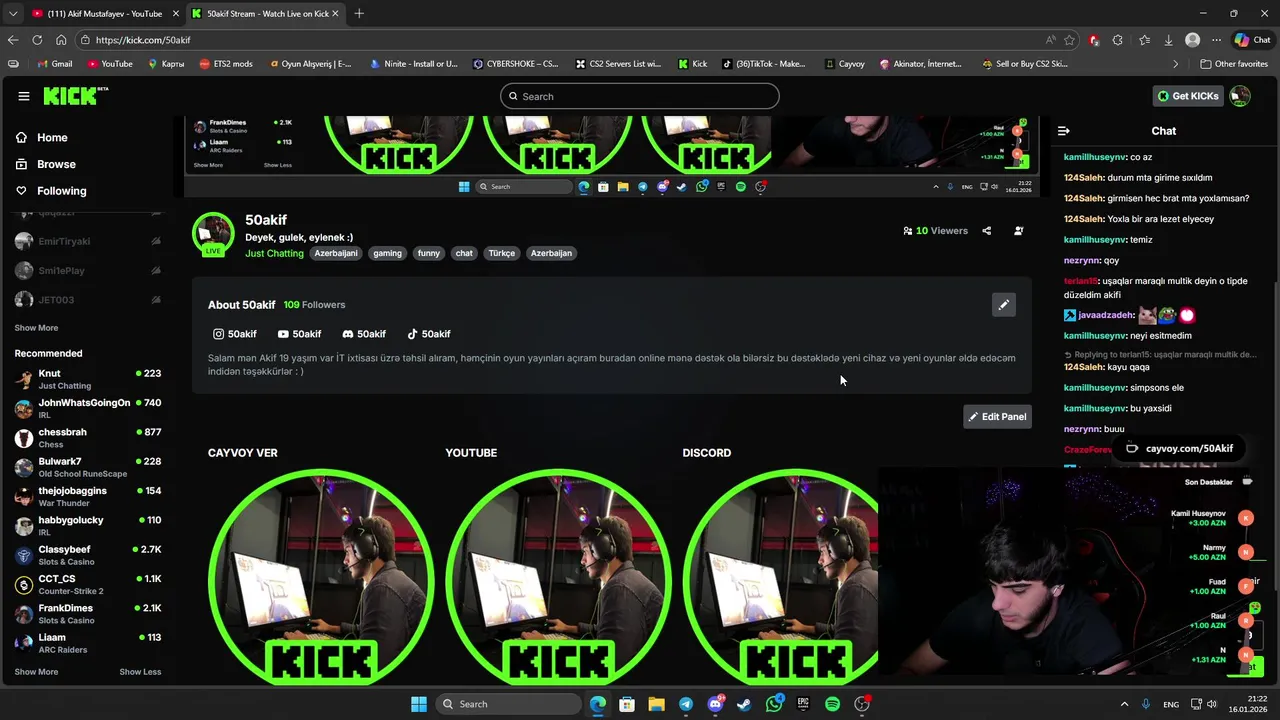Click the Azerbaijani language tag

[336, 253]
